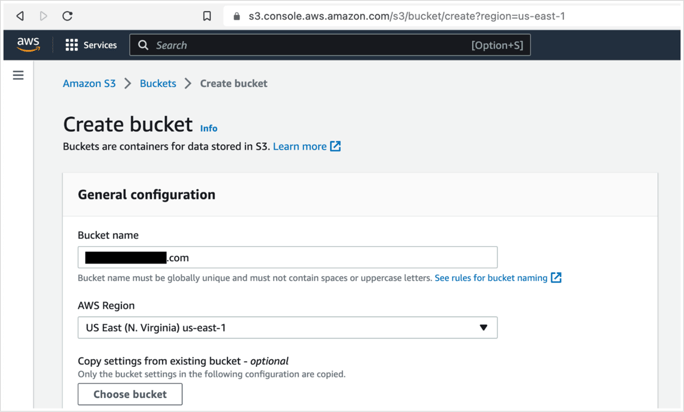This screenshot has width=684, height=412.
Task: Open the Services grid menu
Action: [72, 45]
